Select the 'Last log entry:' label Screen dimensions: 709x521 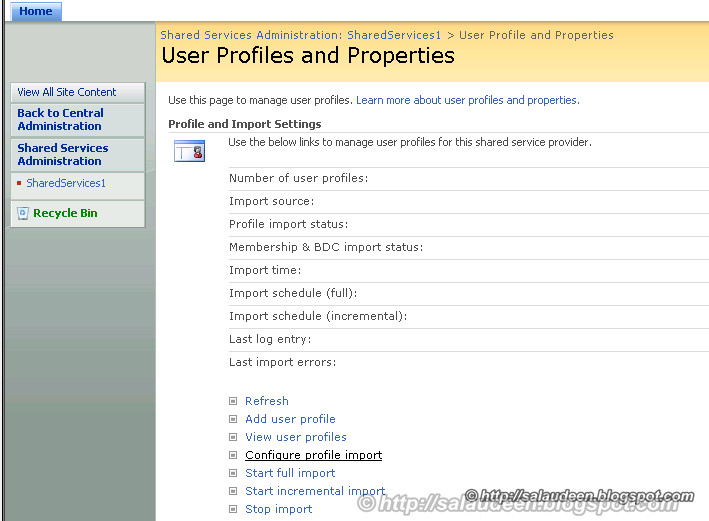pos(270,340)
